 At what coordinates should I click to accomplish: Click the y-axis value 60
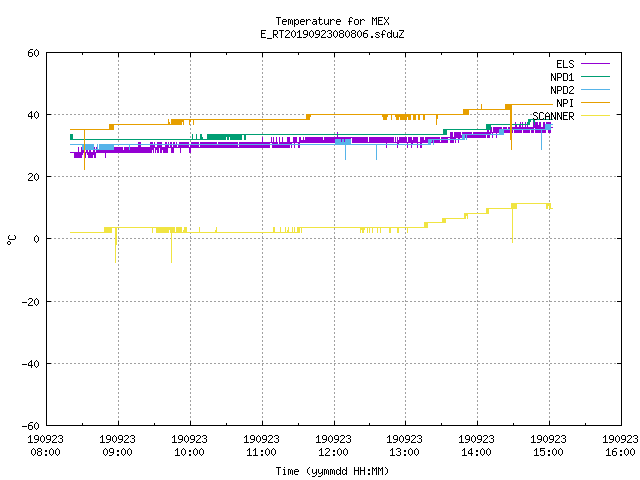[x=33, y=53]
